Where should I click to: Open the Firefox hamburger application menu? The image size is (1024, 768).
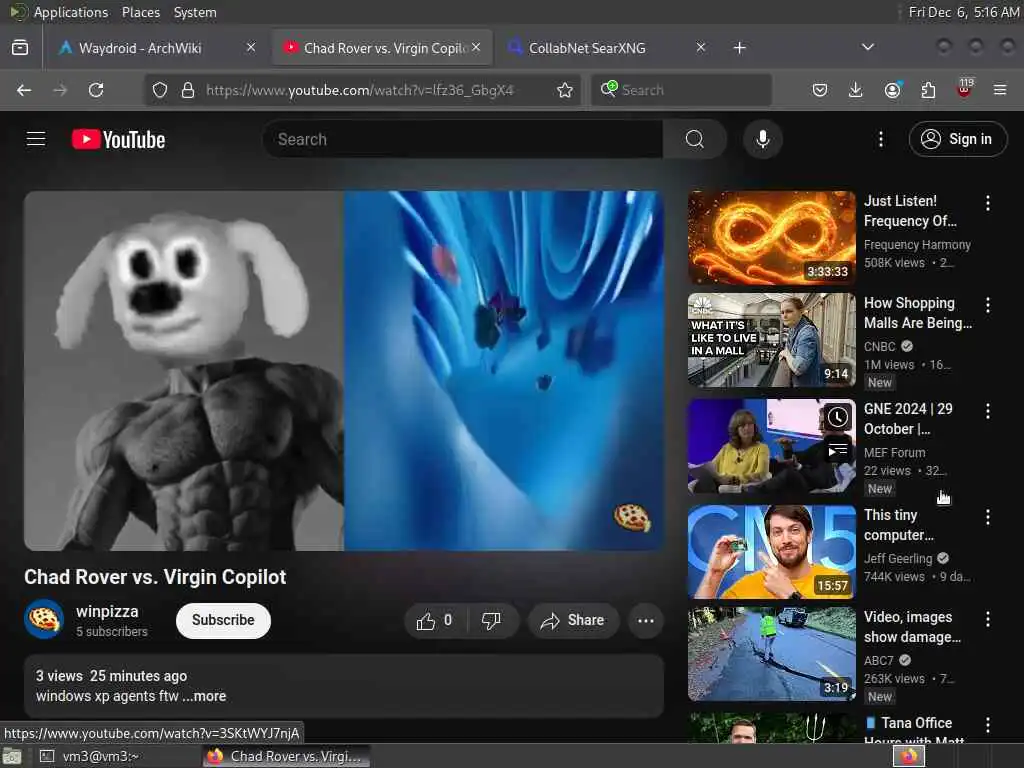point(1000,90)
